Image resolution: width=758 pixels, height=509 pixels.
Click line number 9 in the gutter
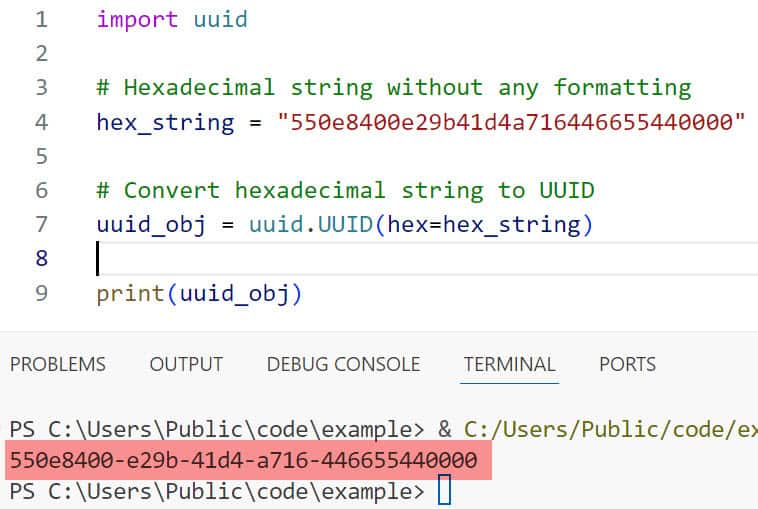coord(40,293)
